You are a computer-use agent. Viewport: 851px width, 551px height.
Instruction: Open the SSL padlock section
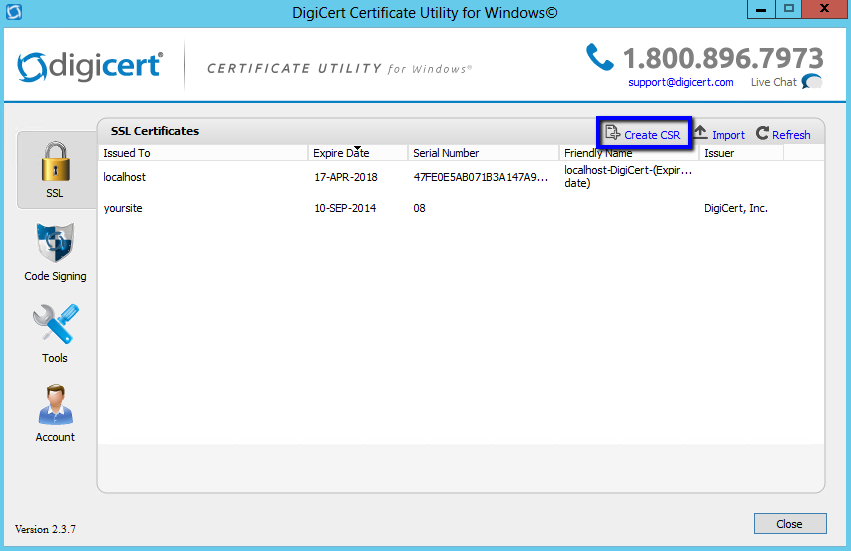55,169
